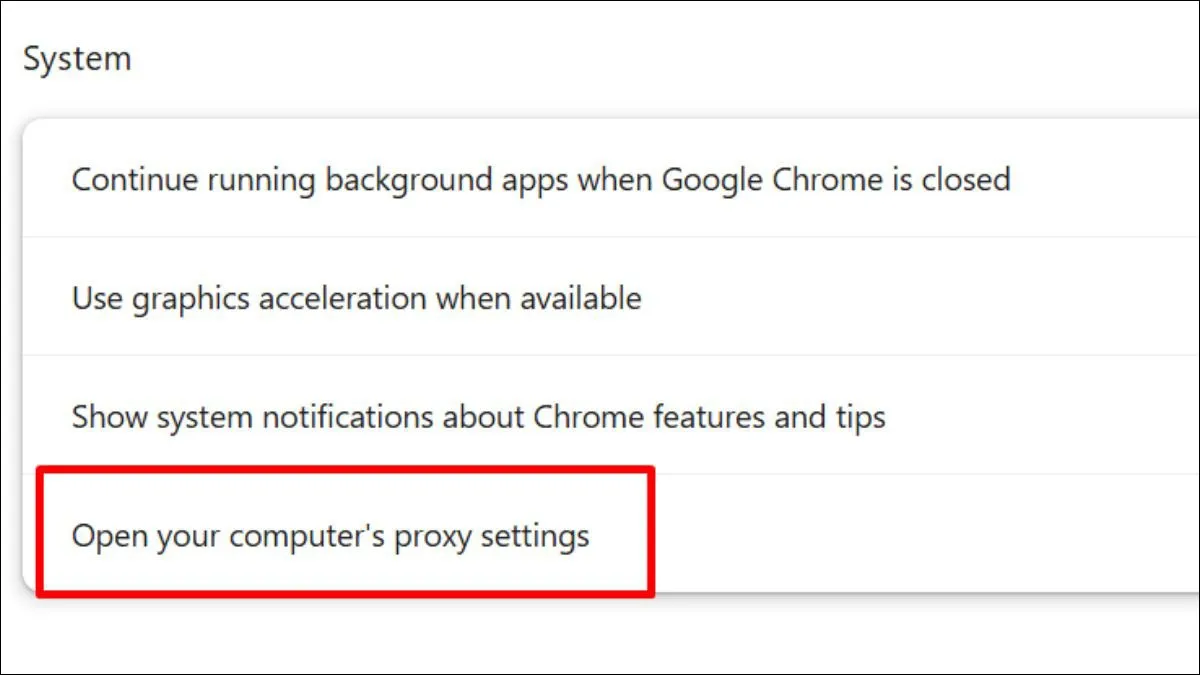Click "tips" at the end of notifications row
Image resolution: width=1200 pixels, height=675 pixels.
861,416
